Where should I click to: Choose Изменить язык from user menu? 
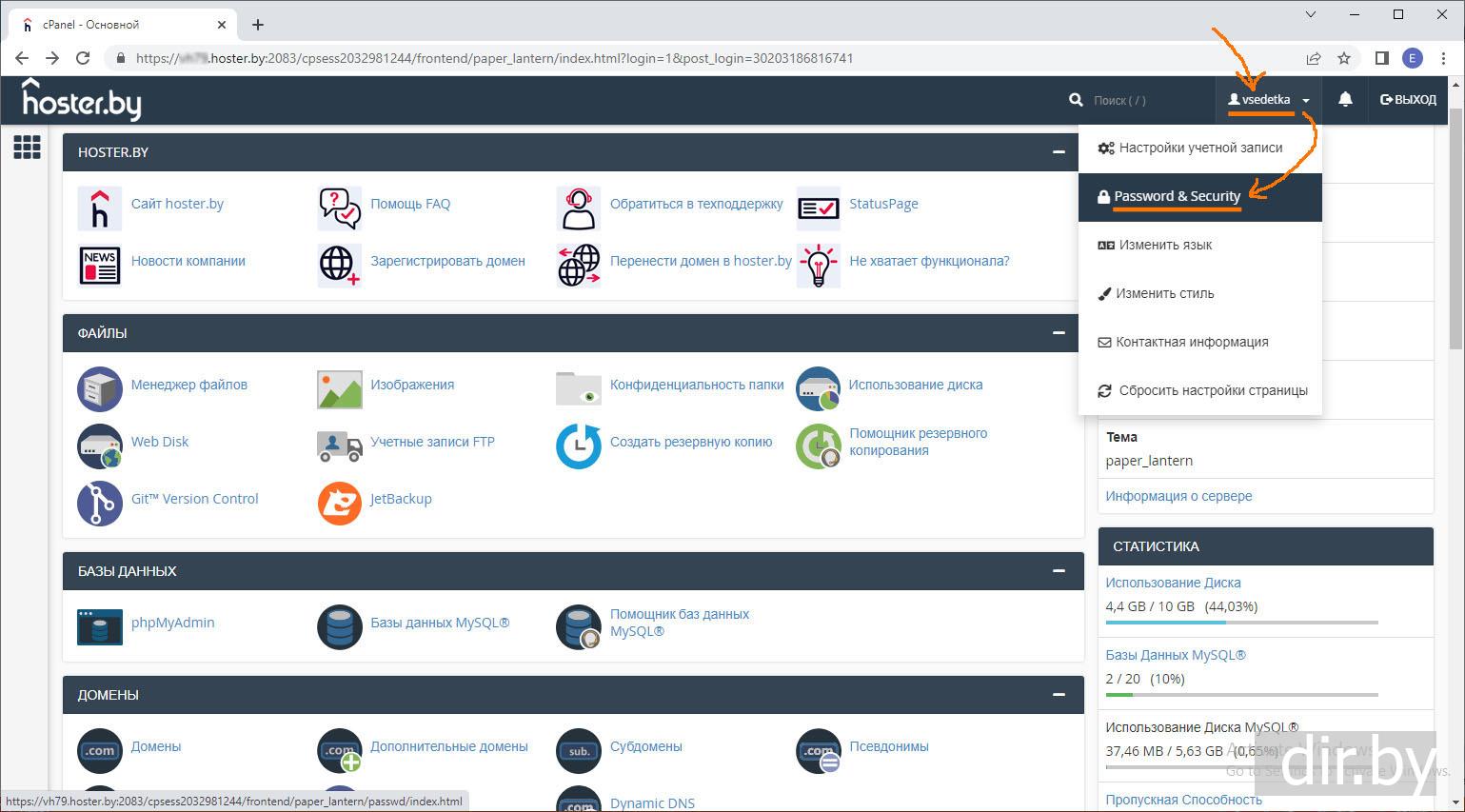point(1165,246)
